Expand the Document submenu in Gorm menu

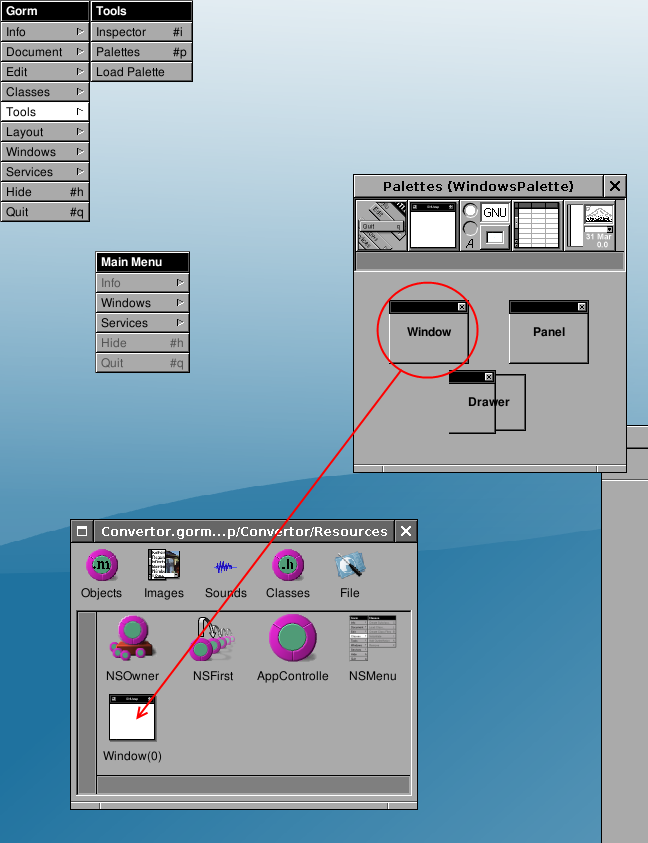tap(44, 52)
